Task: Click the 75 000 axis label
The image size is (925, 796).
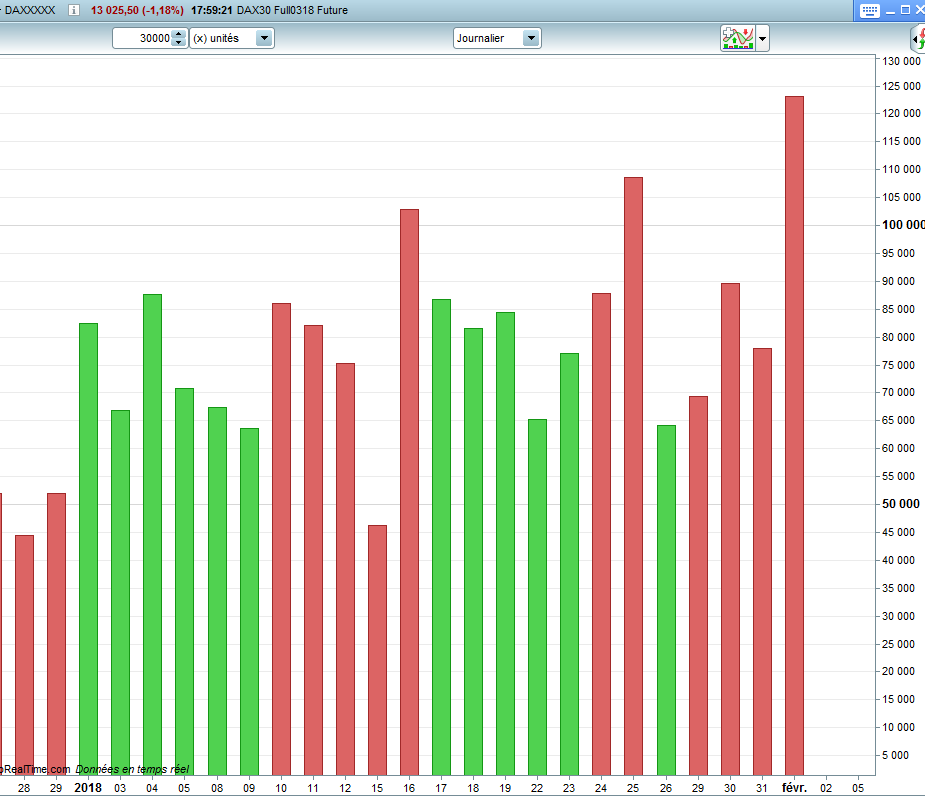Action: point(898,365)
